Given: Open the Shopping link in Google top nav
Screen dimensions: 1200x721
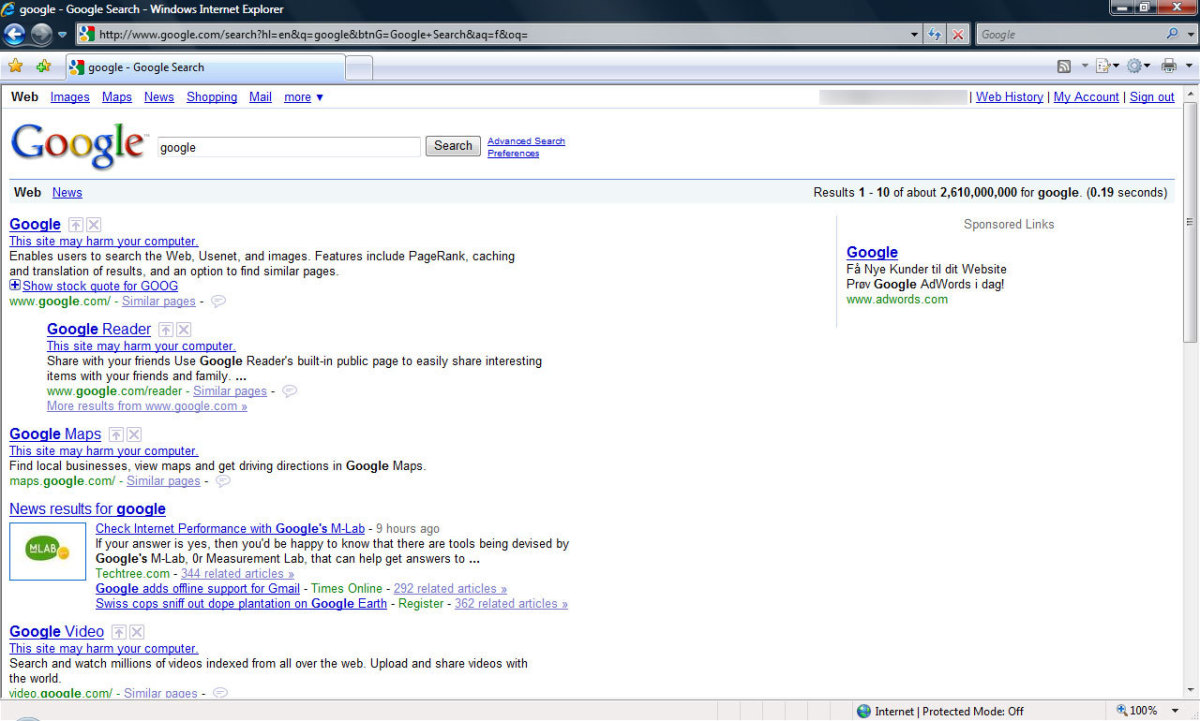Looking at the screenshot, I should point(212,97).
